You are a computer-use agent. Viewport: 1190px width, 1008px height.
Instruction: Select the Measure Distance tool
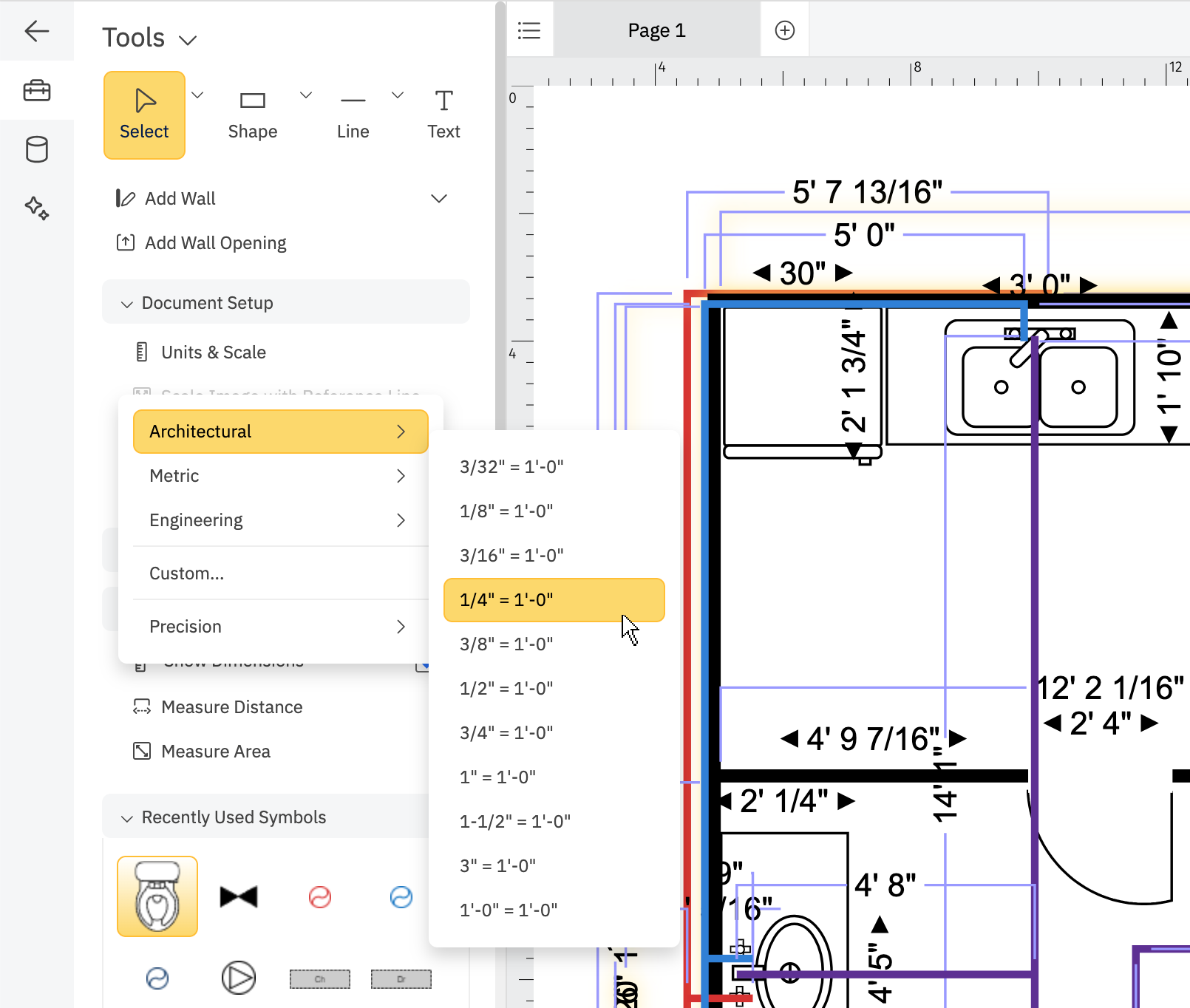click(231, 707)
